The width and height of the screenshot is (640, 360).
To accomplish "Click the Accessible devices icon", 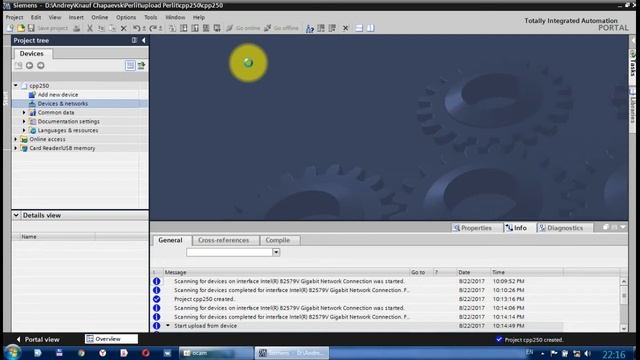I will (x=310, y=28).
